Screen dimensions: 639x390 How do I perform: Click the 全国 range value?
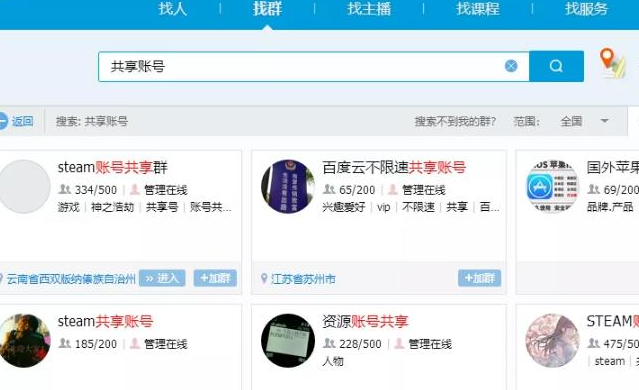571,121
